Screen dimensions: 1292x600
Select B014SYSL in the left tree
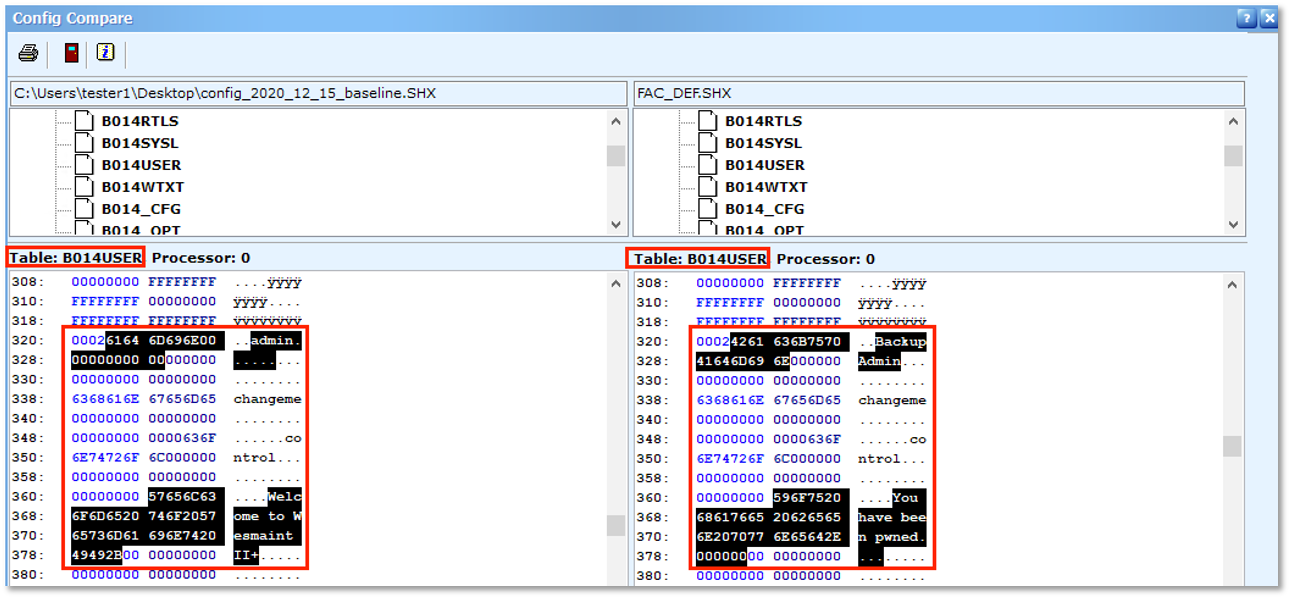139,143
